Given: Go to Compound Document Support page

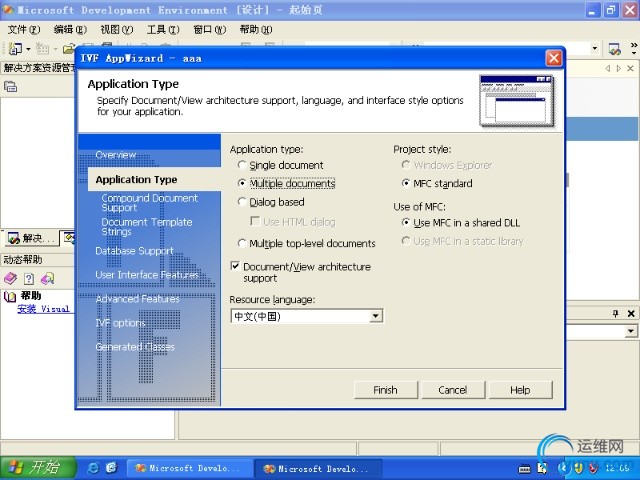Looking at the screenshot, I should point(149,202).
